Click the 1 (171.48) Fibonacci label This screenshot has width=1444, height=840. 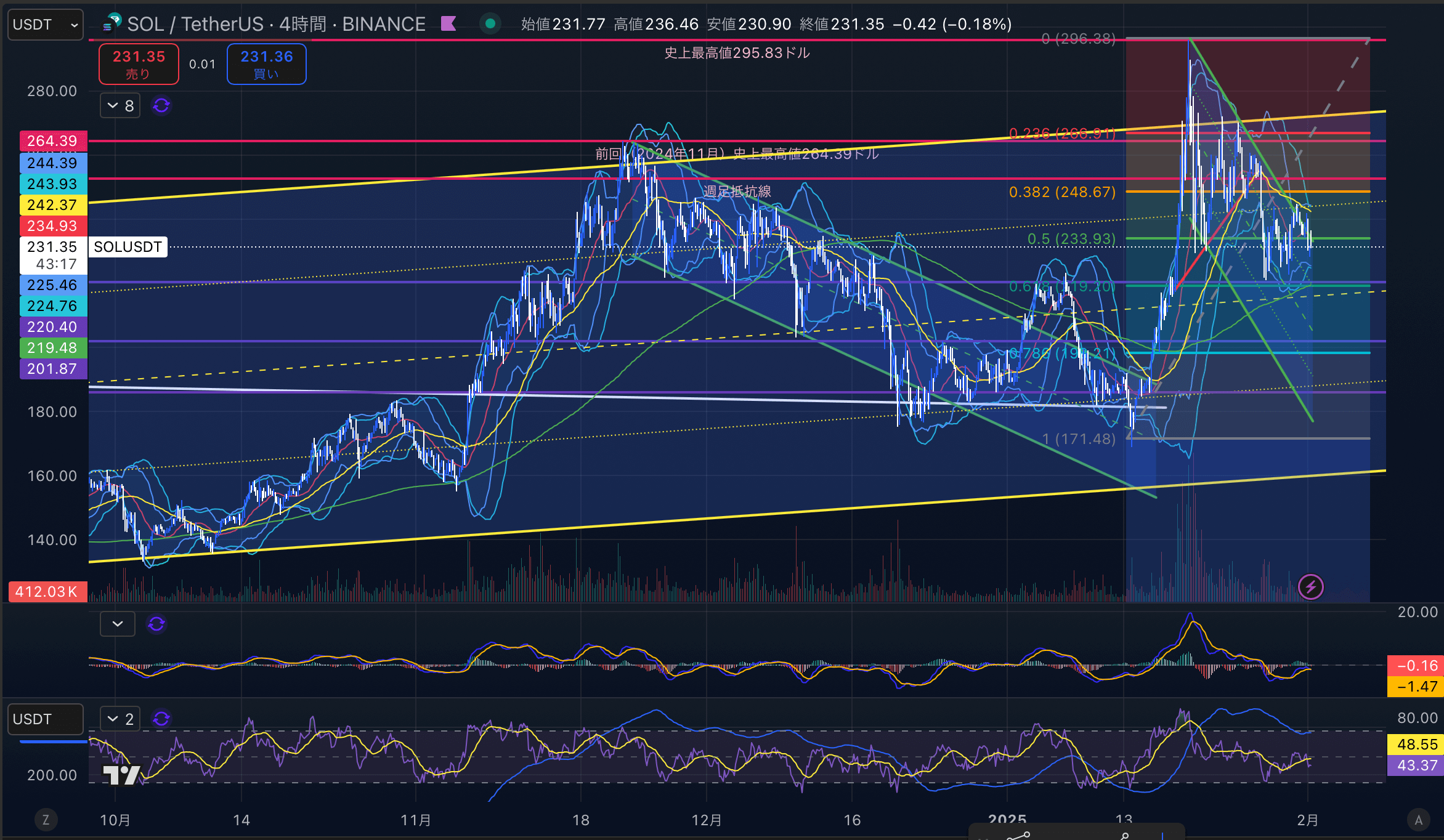[1079, 439]
